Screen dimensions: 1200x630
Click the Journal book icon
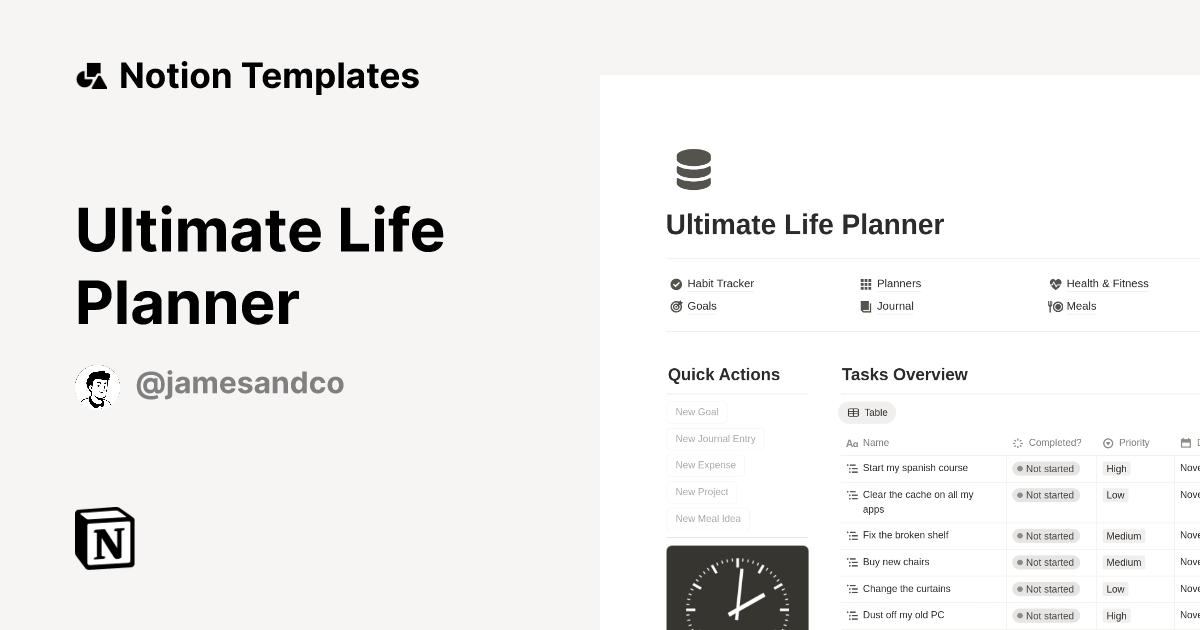866,306
